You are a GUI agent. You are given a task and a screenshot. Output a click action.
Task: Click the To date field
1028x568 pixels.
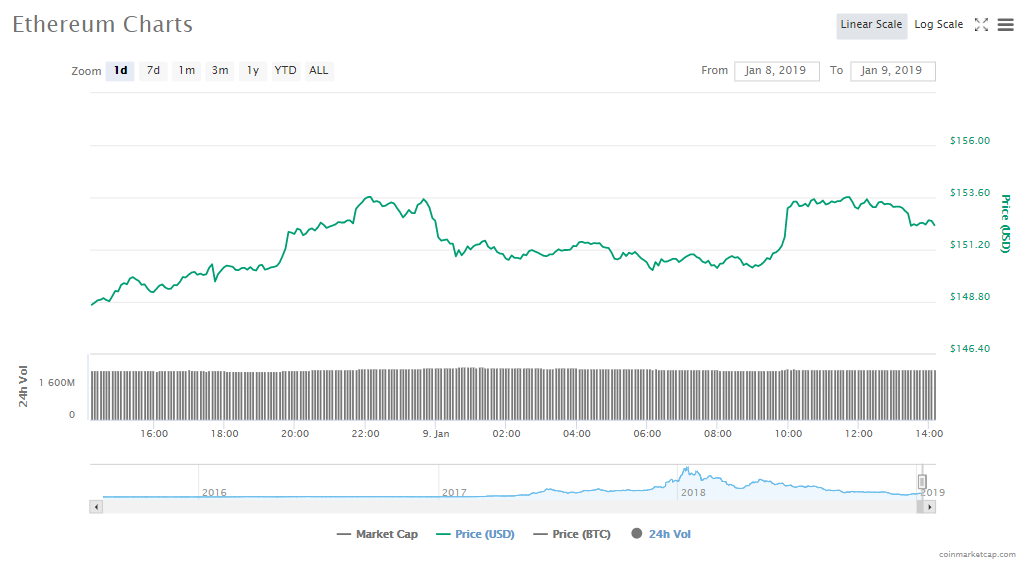pyautogui.click(x=892, y=71)
